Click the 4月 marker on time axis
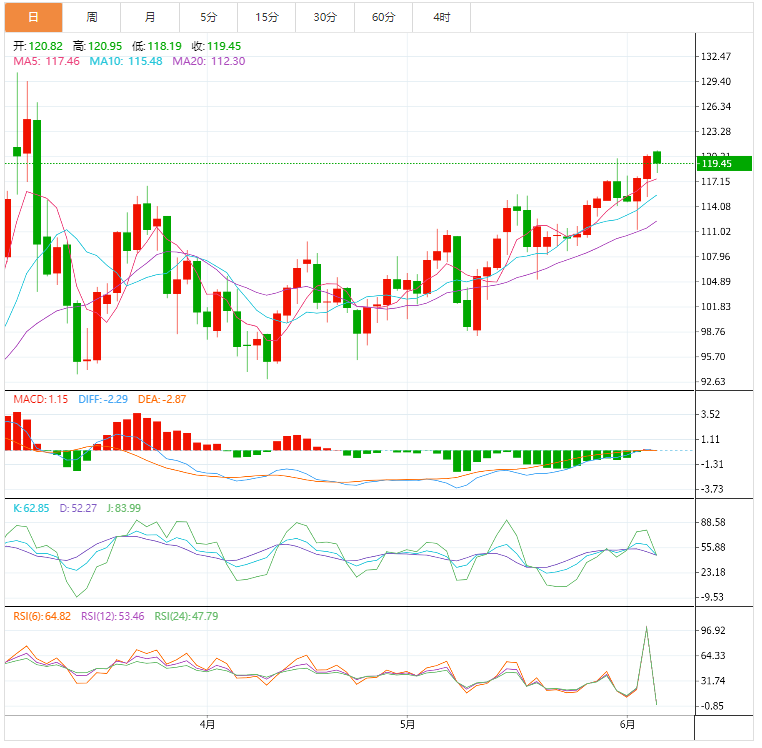The image size is (762, 748). point(208,723)
